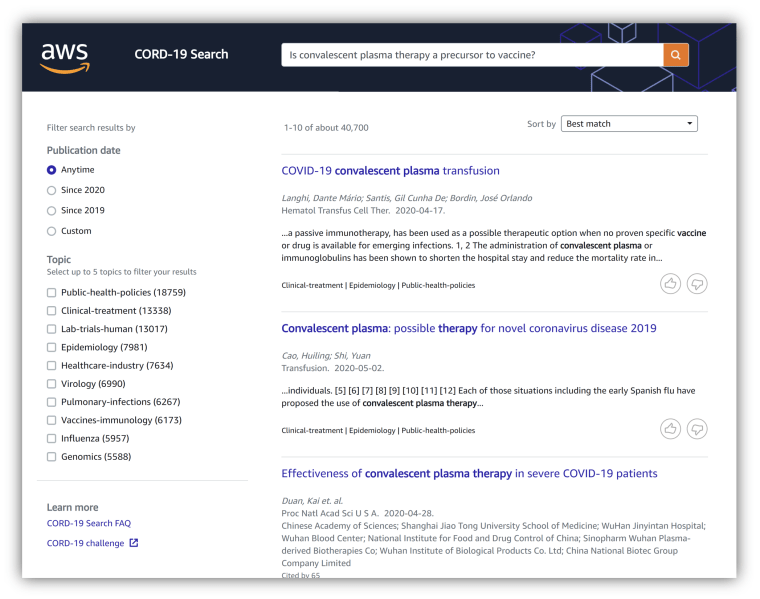Enable the Virology topic checkbox
The width and height of the screenshot is (760, 599).
point(51,384)
